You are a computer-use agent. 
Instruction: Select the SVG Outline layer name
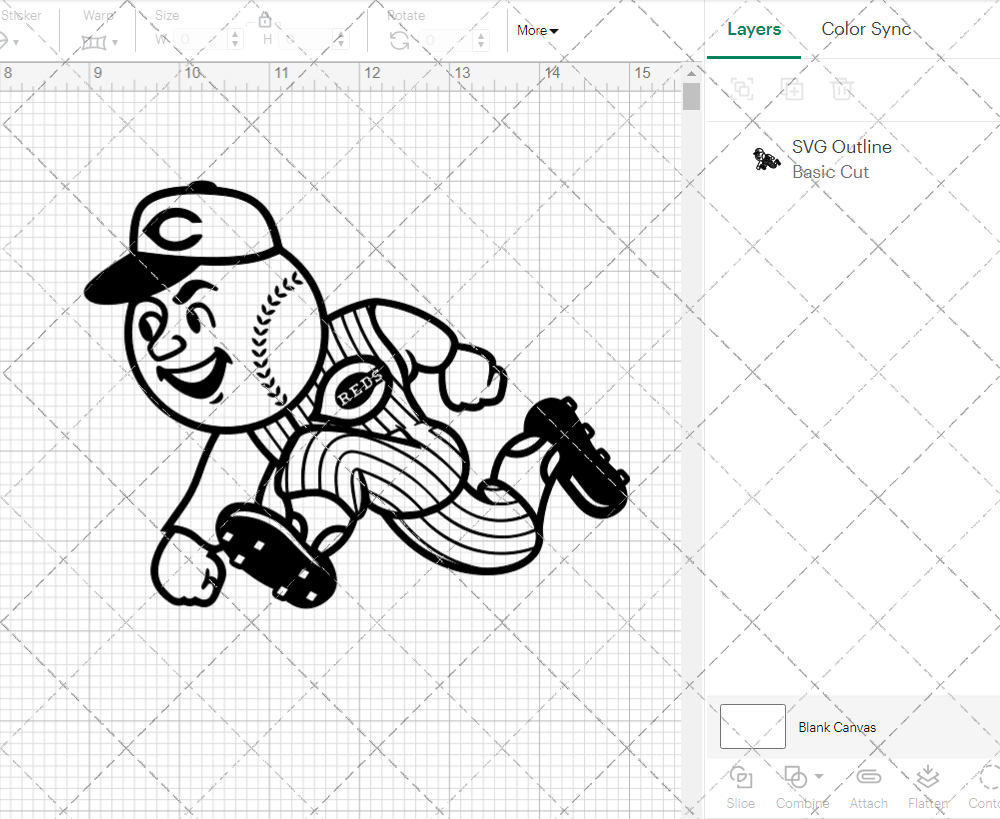click(x=842, y=147)
